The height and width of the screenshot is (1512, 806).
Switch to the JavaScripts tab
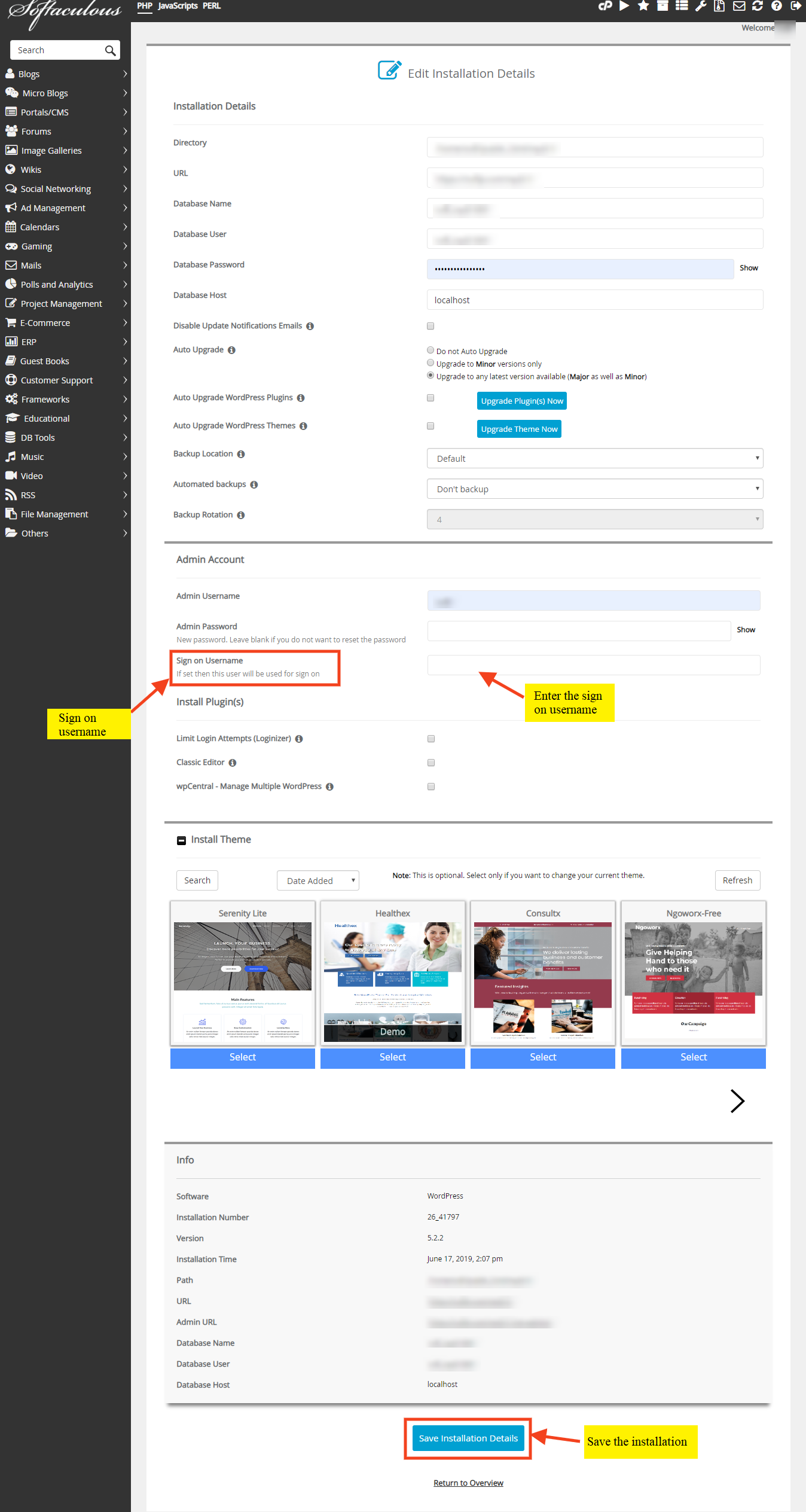pos(178,6)
